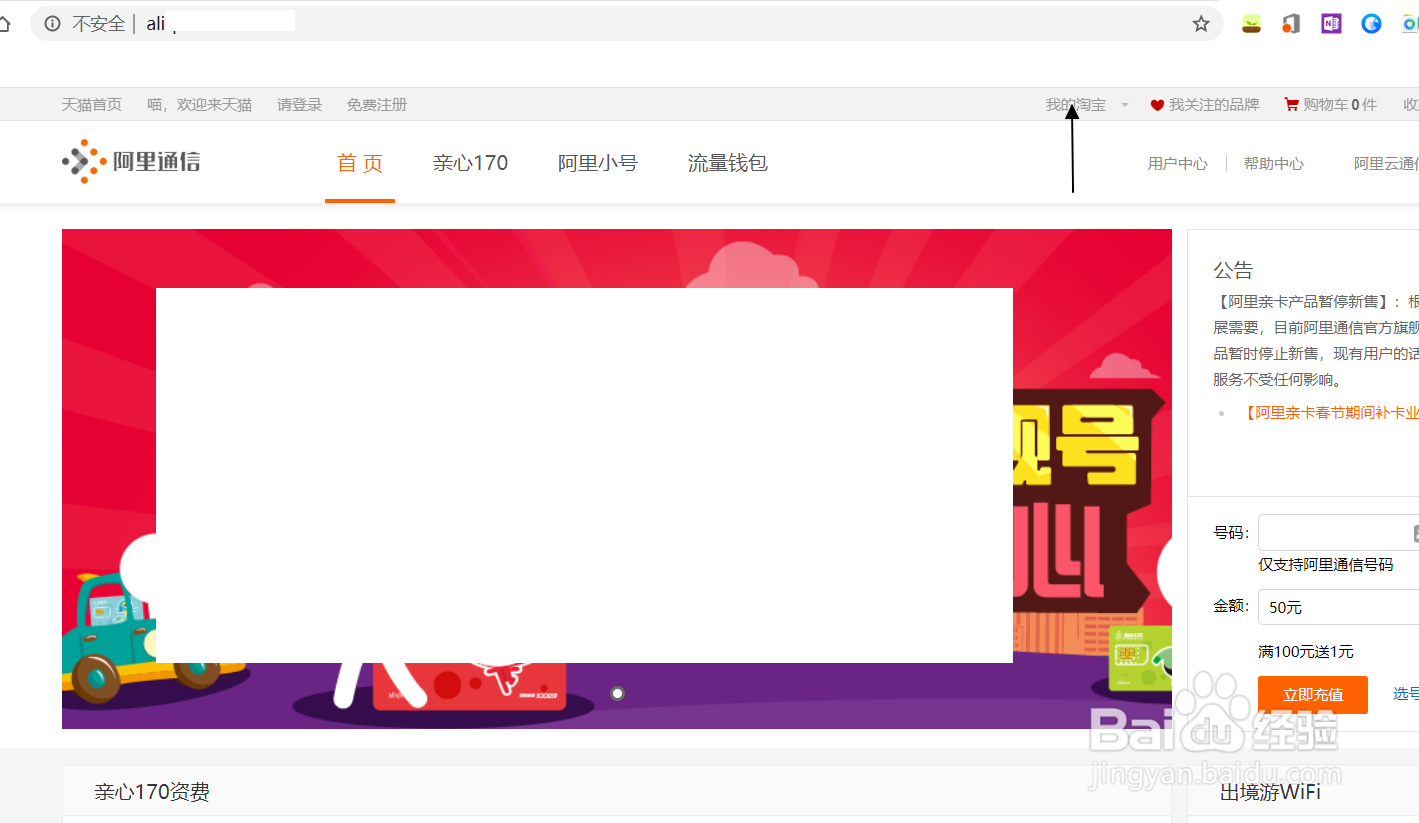Open the 购物车 0件 link
The width and height of the screenshot is (1419, 823).
tap(1340, 105)
